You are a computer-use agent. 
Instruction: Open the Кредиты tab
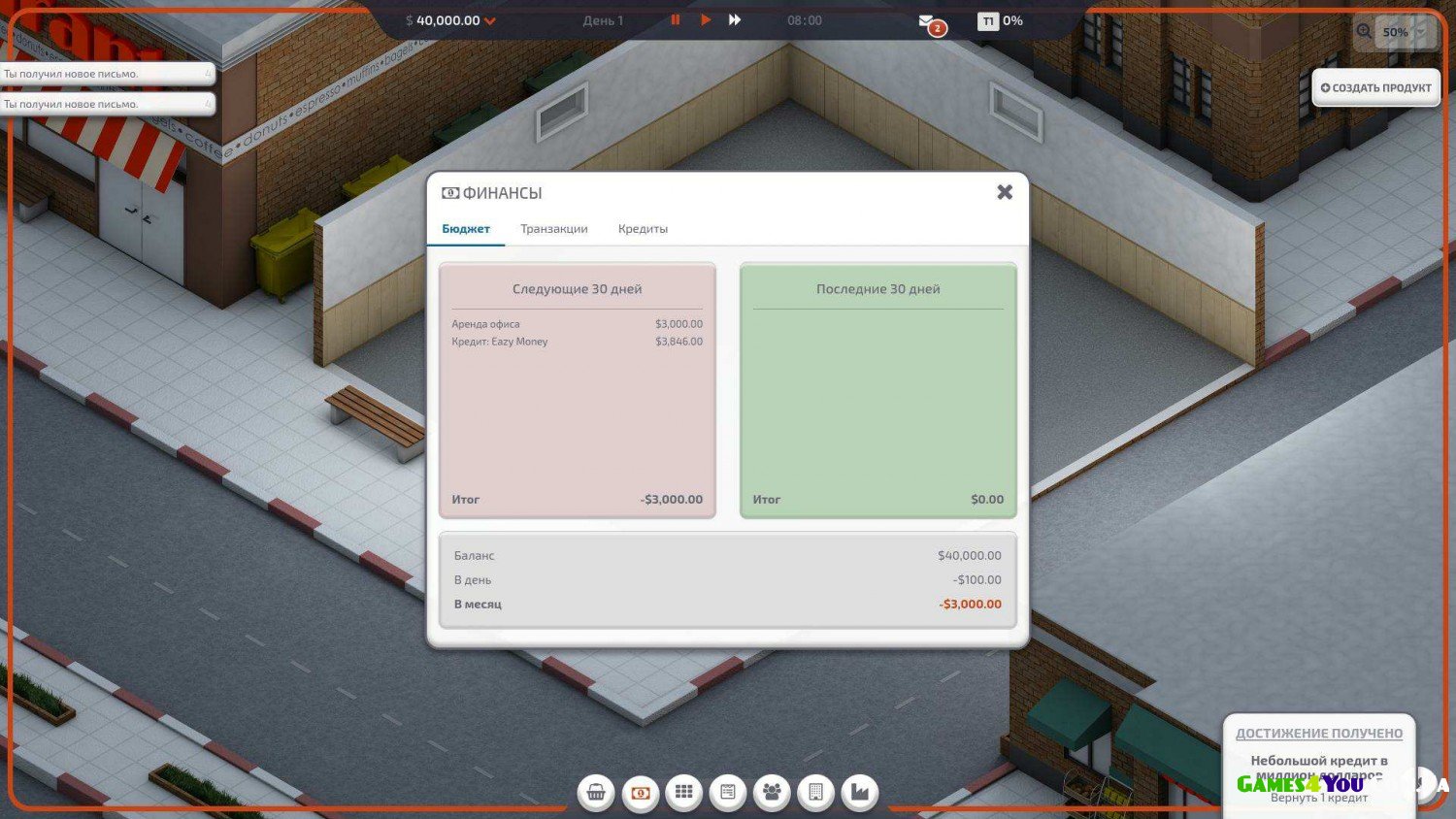pyautogui.click(x=643, y=229)
